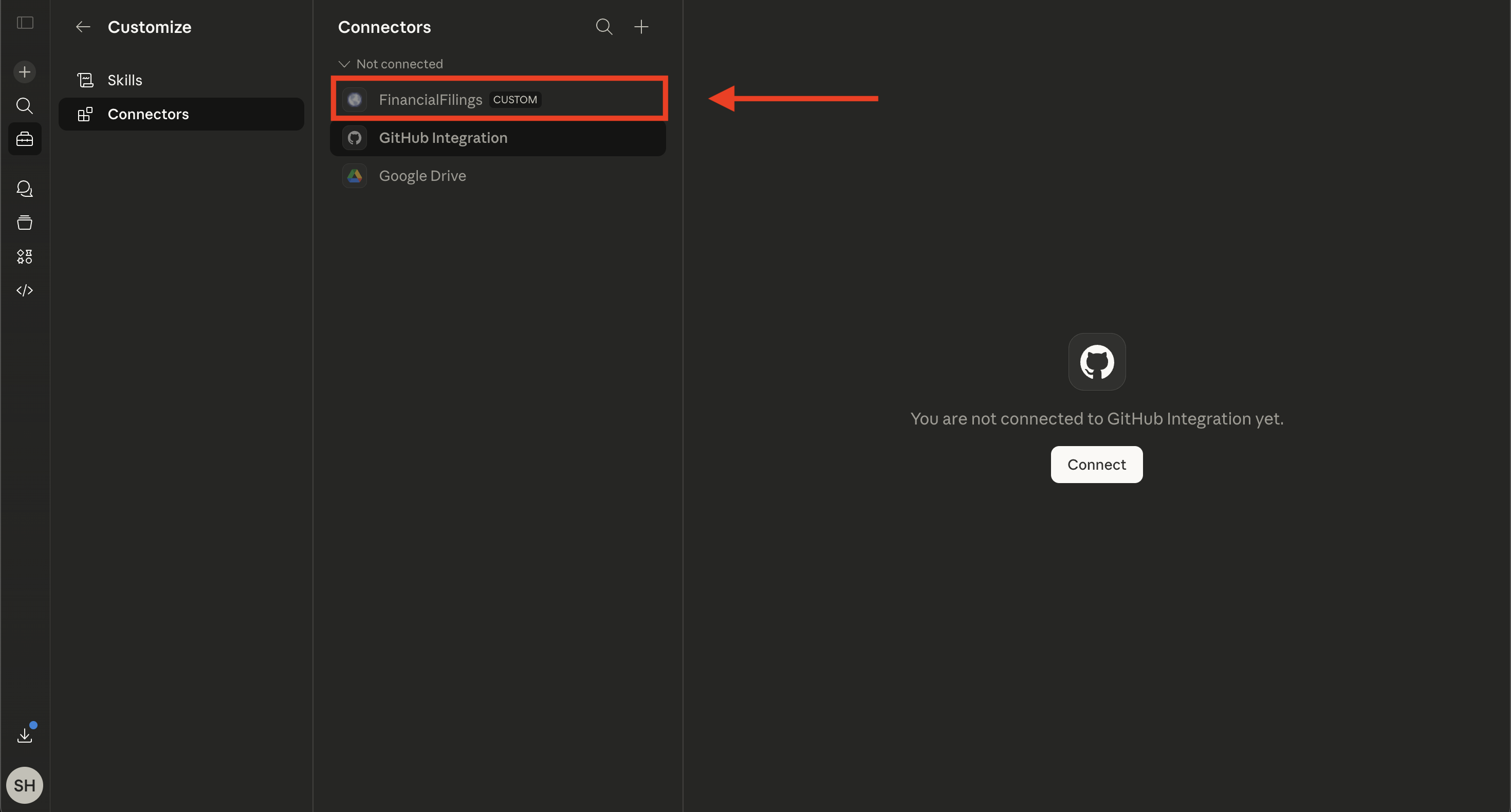Viewport: 1511px width, 812px height.
Task: Select the Google Drive connector
Action: (x=498, y=176)
